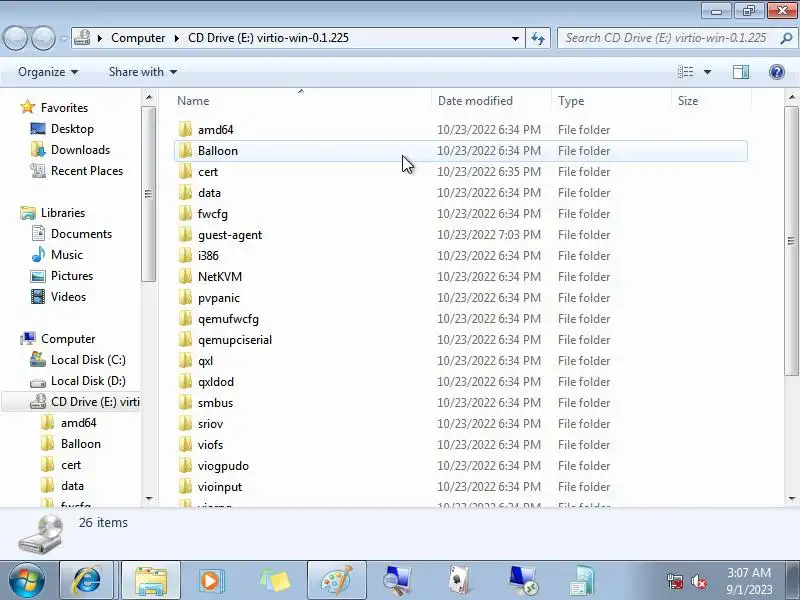This screenshot has height=600, width=800.
Task: Open the Windows Start menu orb
Action: click(26, 581)
